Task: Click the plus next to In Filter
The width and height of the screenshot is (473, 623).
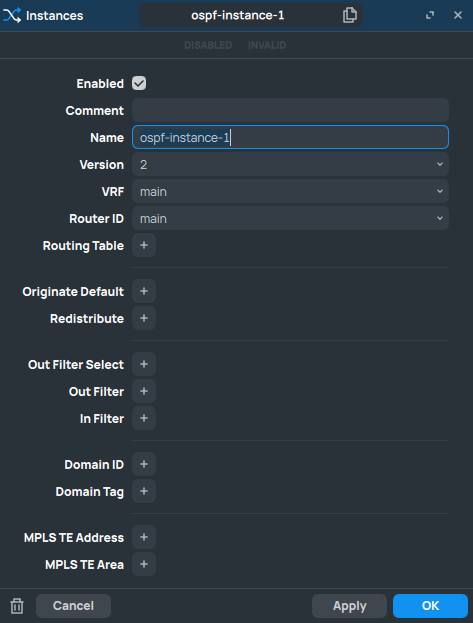Action: (x=144, y=418)
